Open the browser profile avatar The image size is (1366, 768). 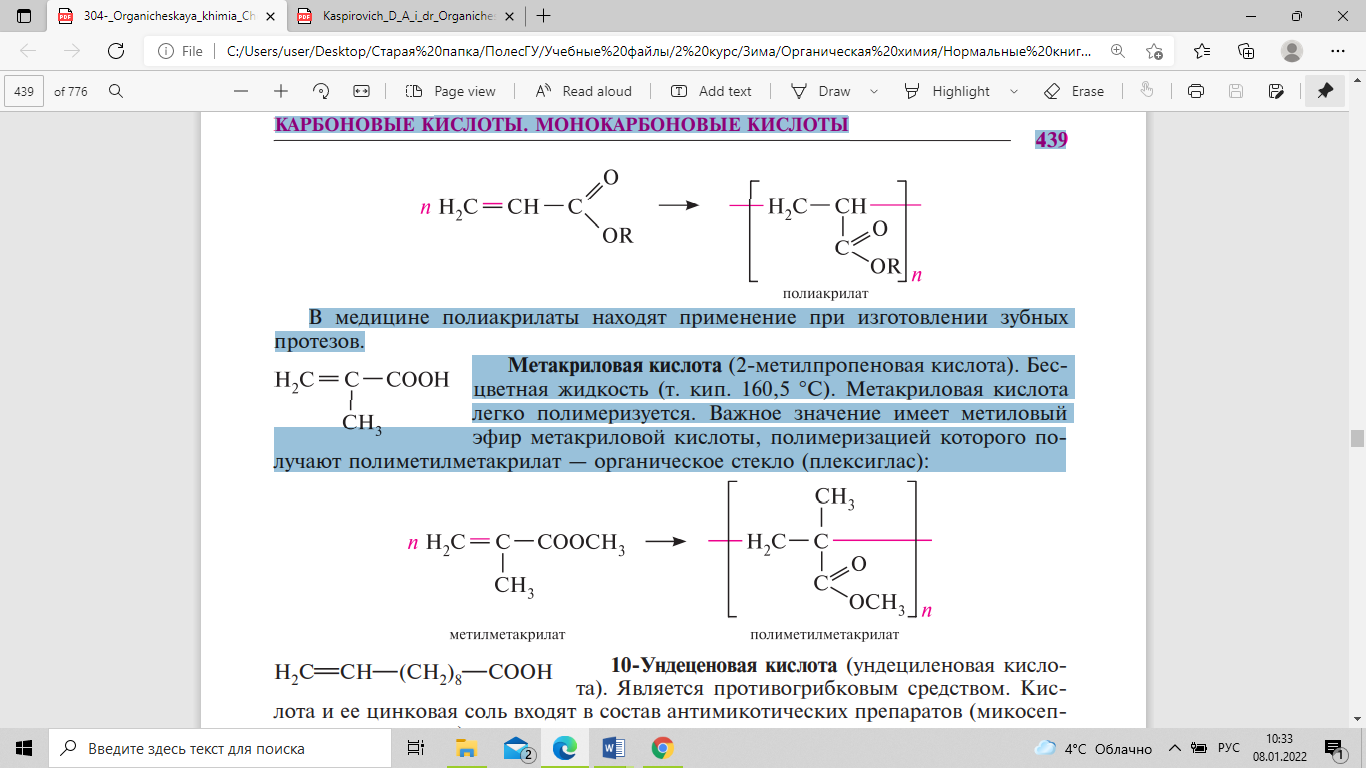pos(1292,51)
